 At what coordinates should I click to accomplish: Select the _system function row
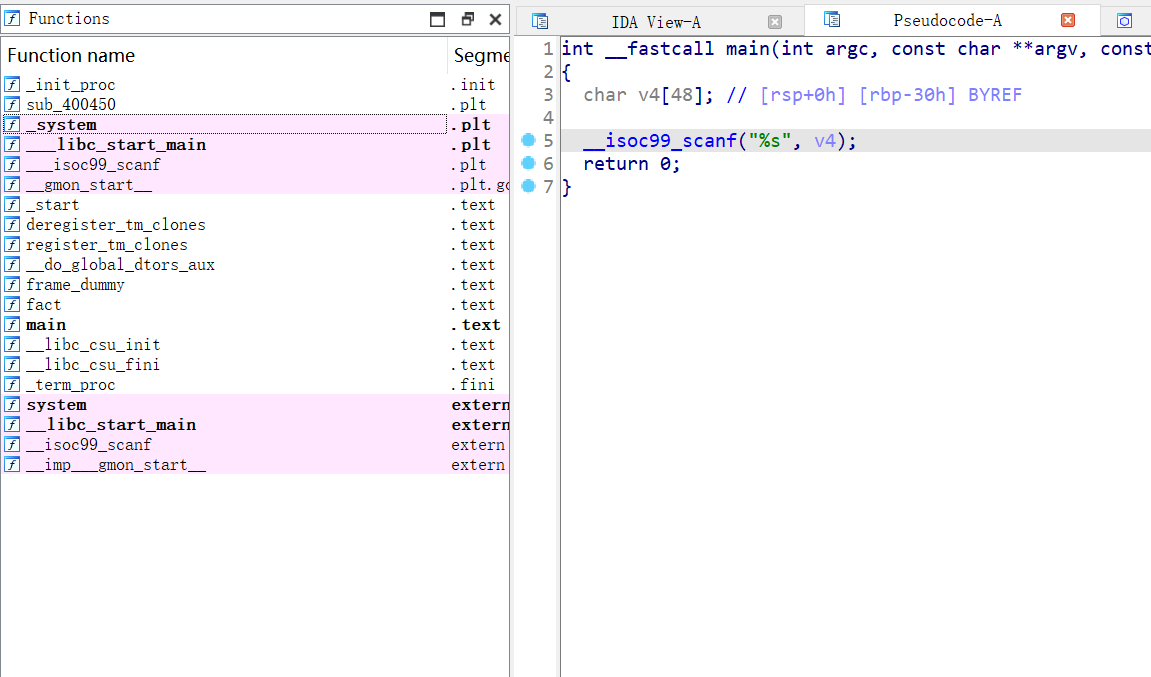[x=255, y=125]
